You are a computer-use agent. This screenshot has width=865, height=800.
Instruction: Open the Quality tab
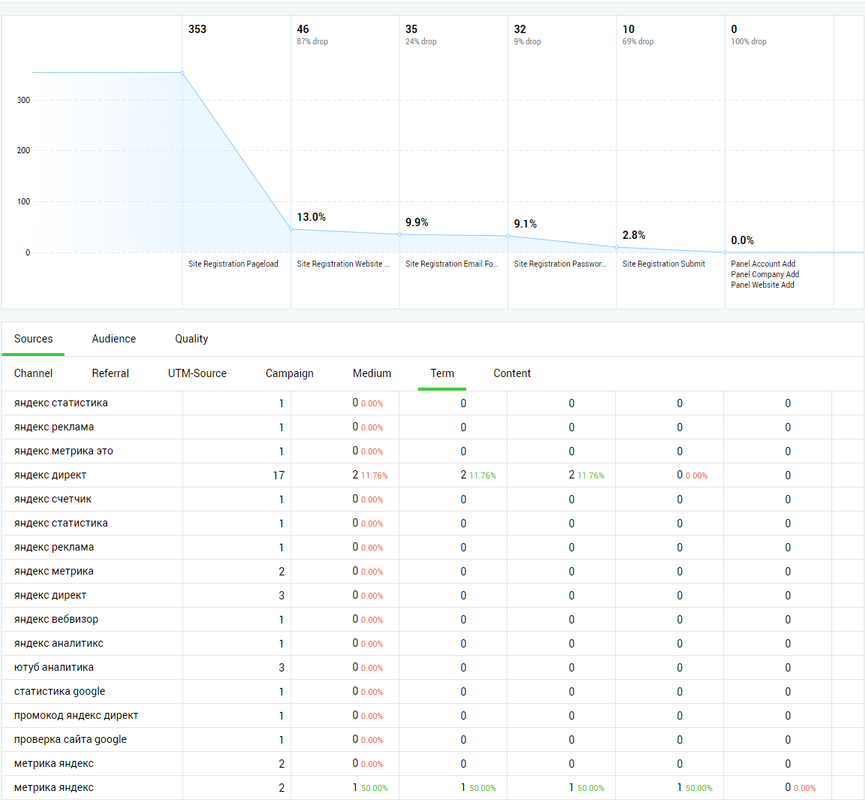191,339
